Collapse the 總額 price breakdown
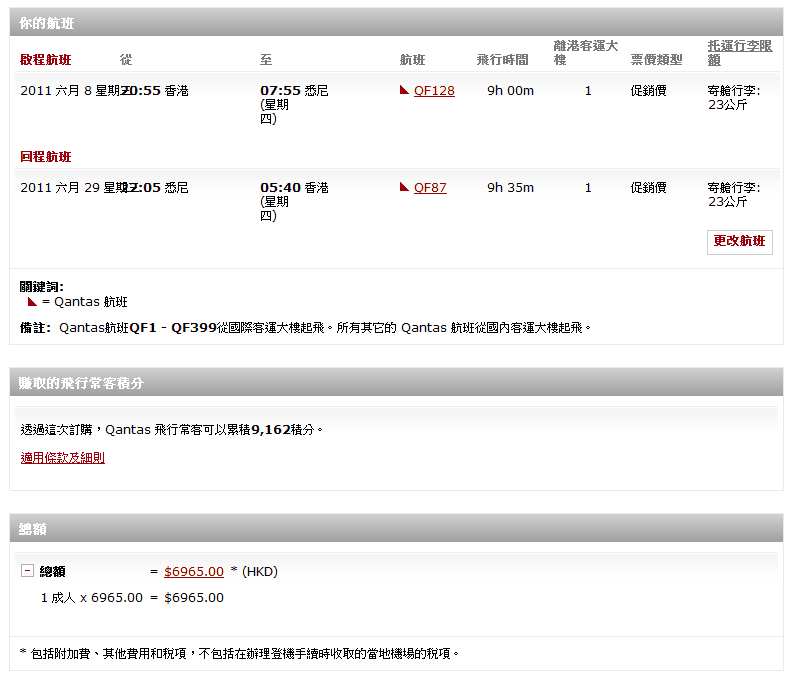The height and width of the screenshot is (688, 795). tap(27, 571)
